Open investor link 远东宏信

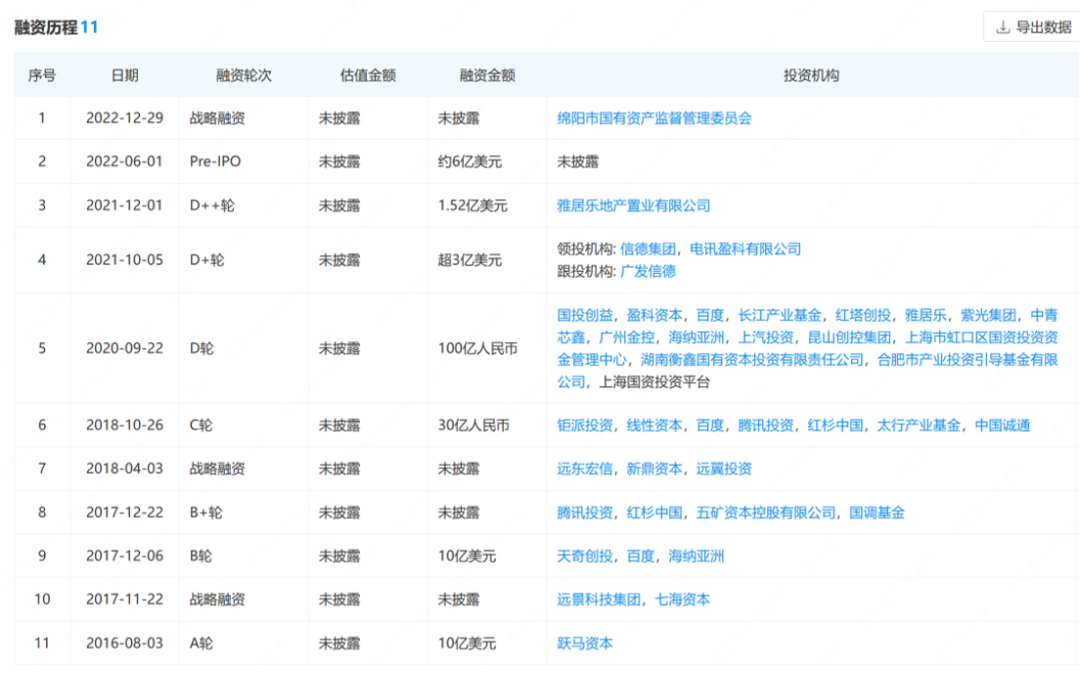[x=585, y=469]
